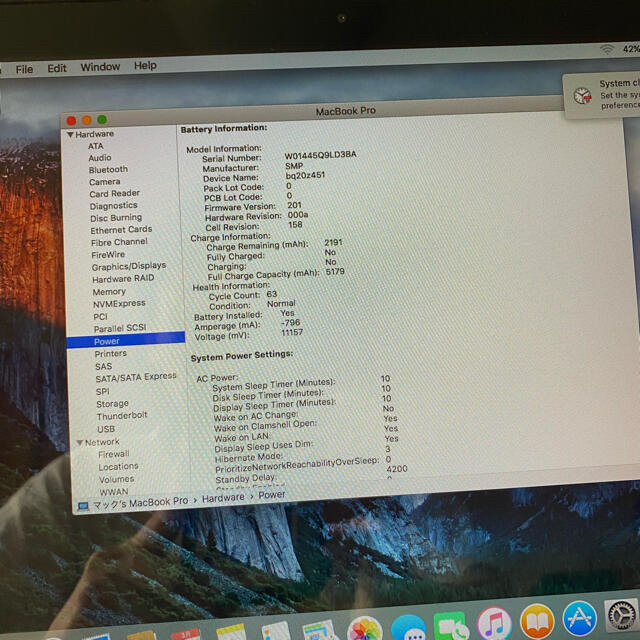
Task: Select Printers in the sidebar
Action: click(x=111, y=354)
